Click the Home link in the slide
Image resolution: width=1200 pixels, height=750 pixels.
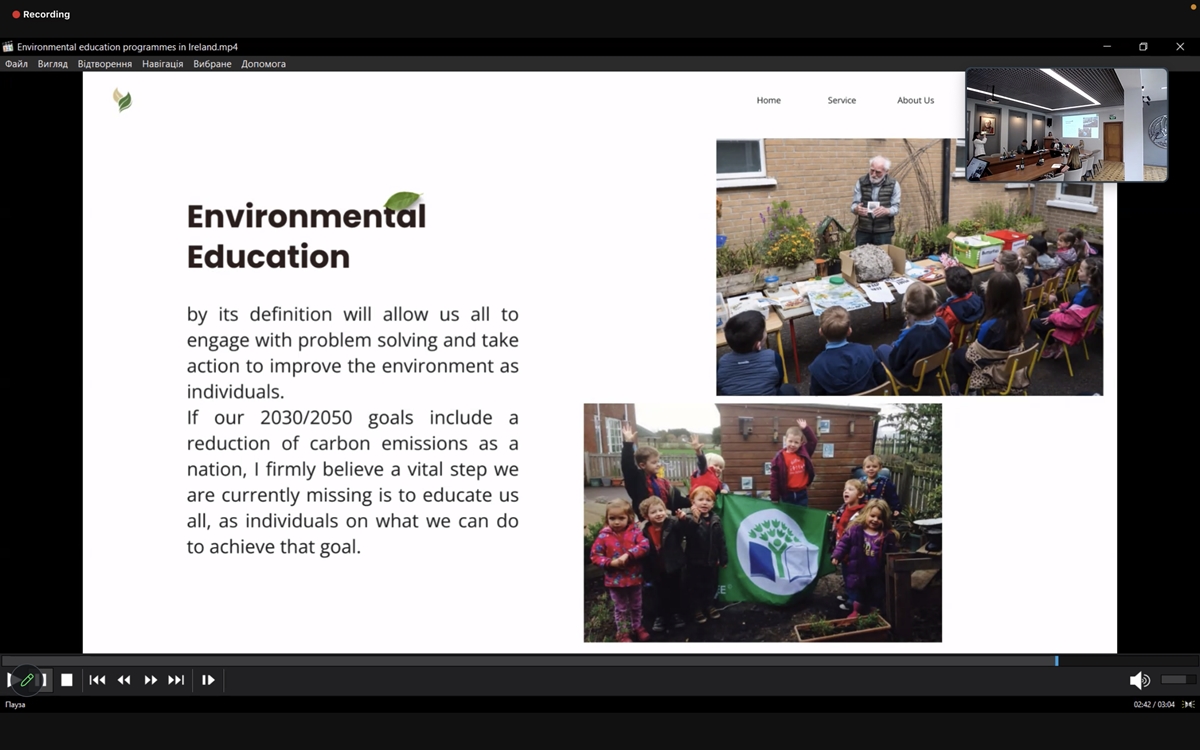768,100
